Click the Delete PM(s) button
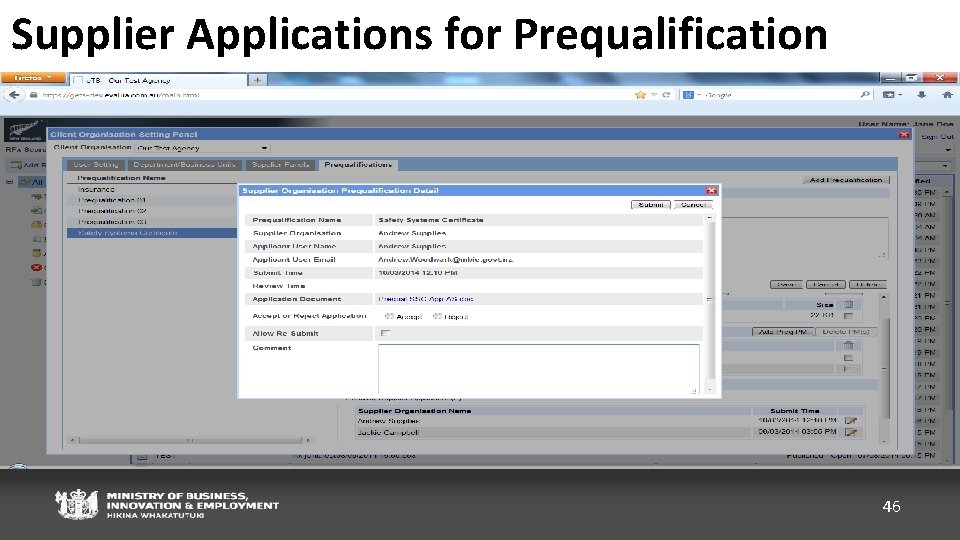This screenshot has height=540, width=960. [x=846, y=331]
